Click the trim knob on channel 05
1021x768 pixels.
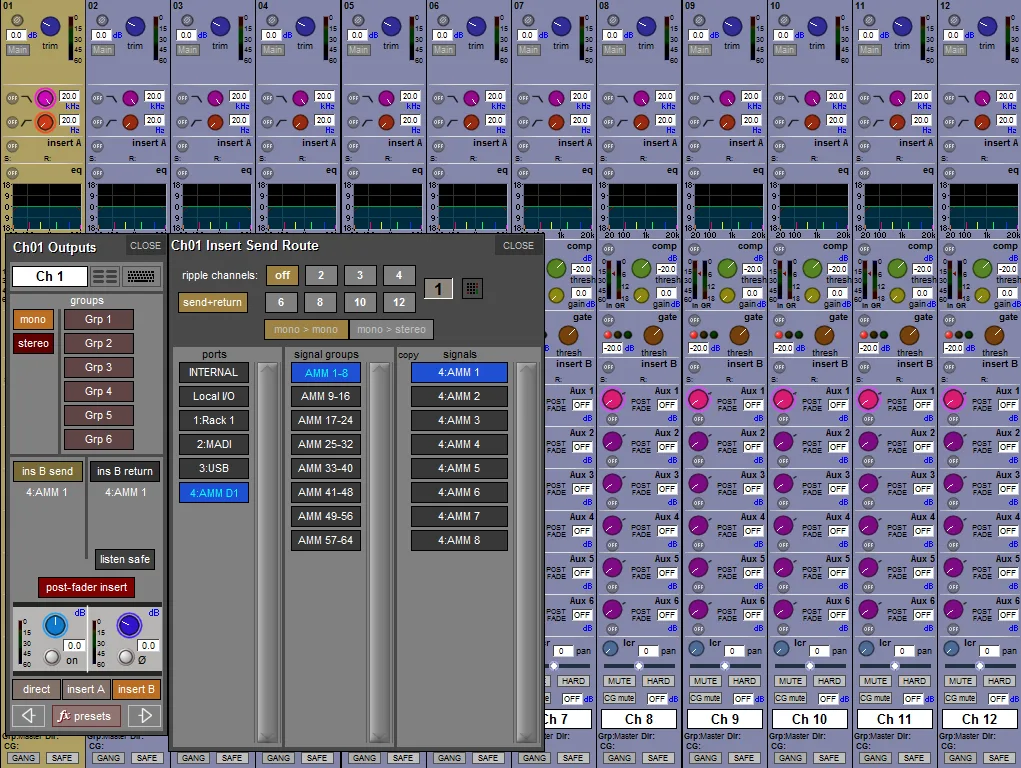(391, 27)
